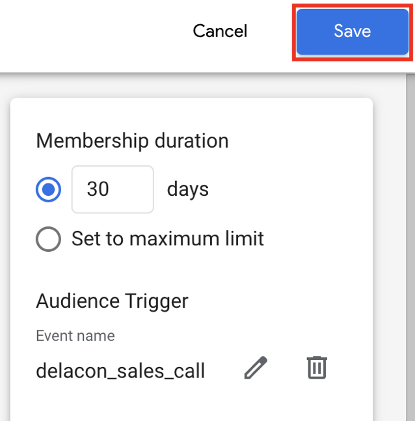Click blank card area below the event name
This screenshot has width=416, height=422.
pos(190,403)
